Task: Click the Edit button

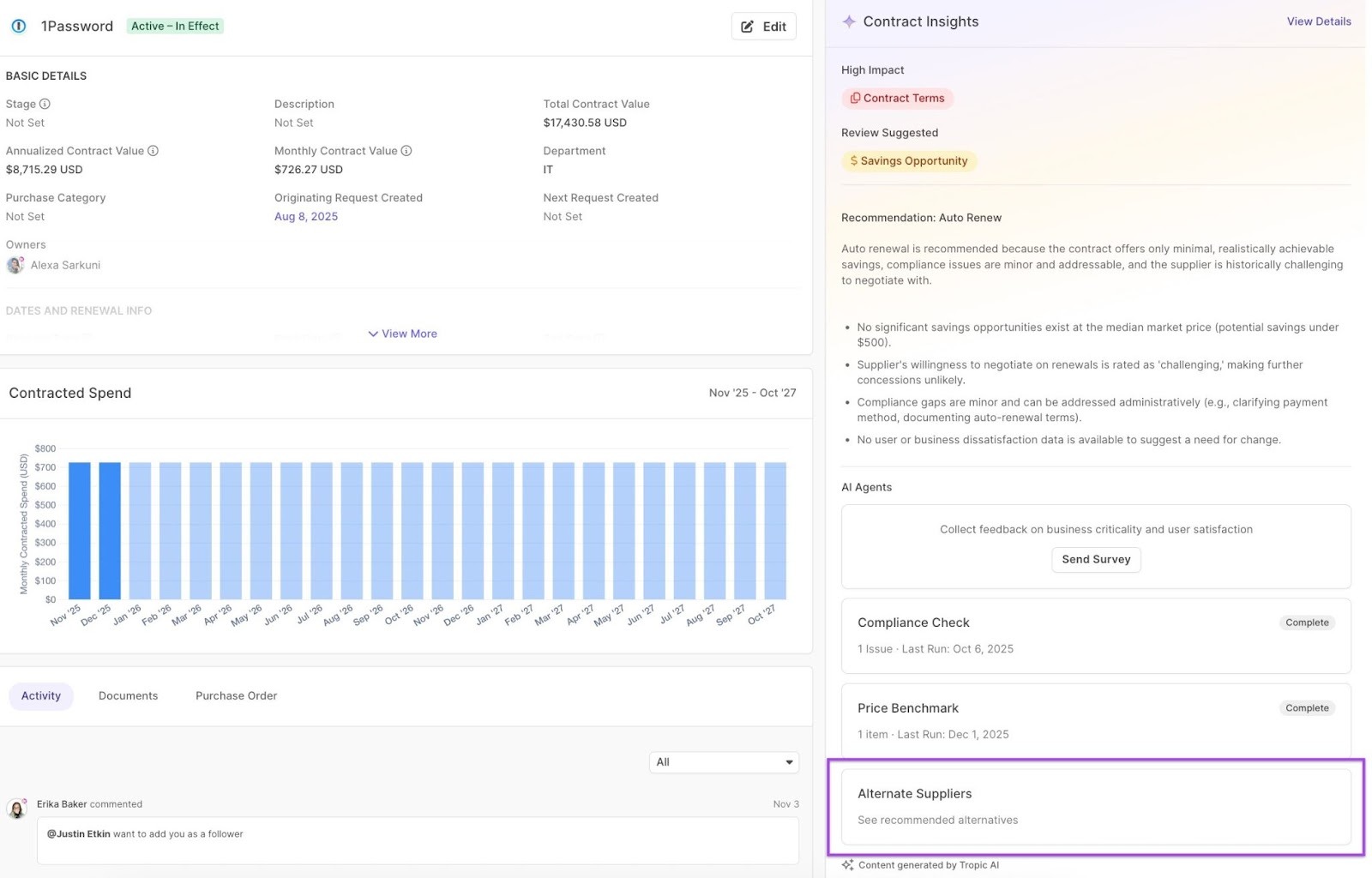Action: coord(763,27)
